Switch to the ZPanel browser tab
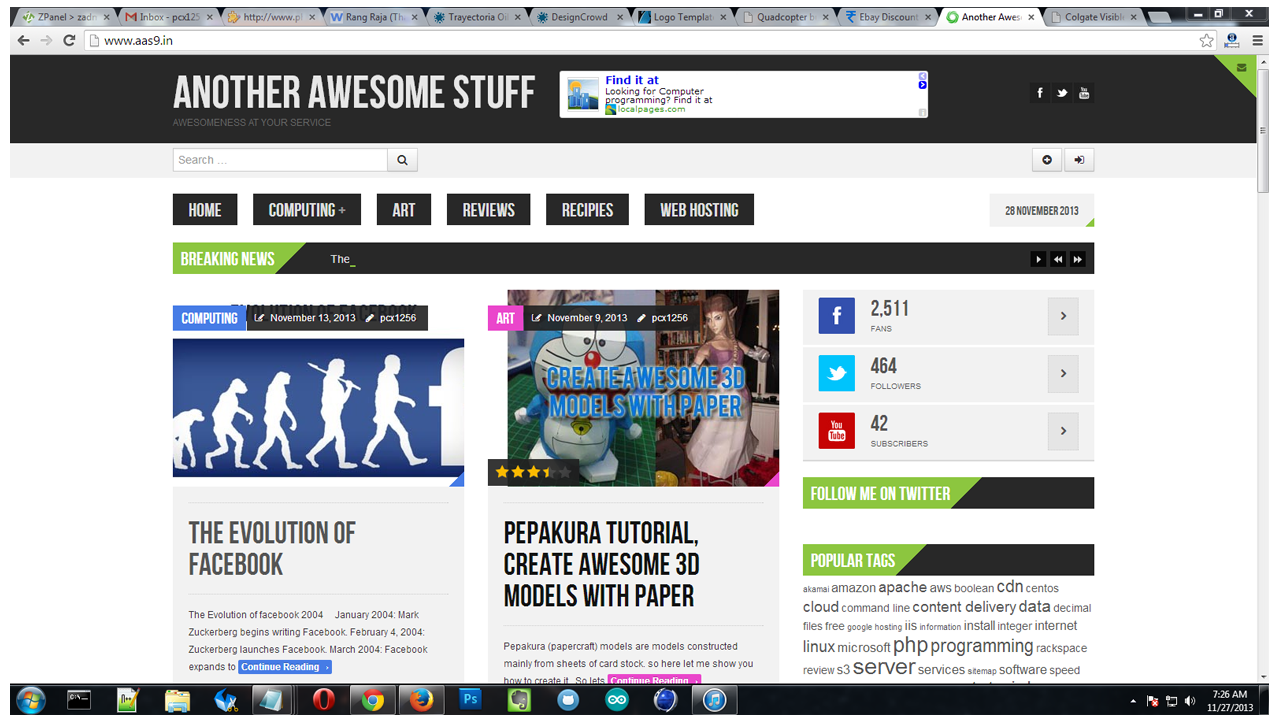This screenshot has width=1280, height=720. coord(65,17)
